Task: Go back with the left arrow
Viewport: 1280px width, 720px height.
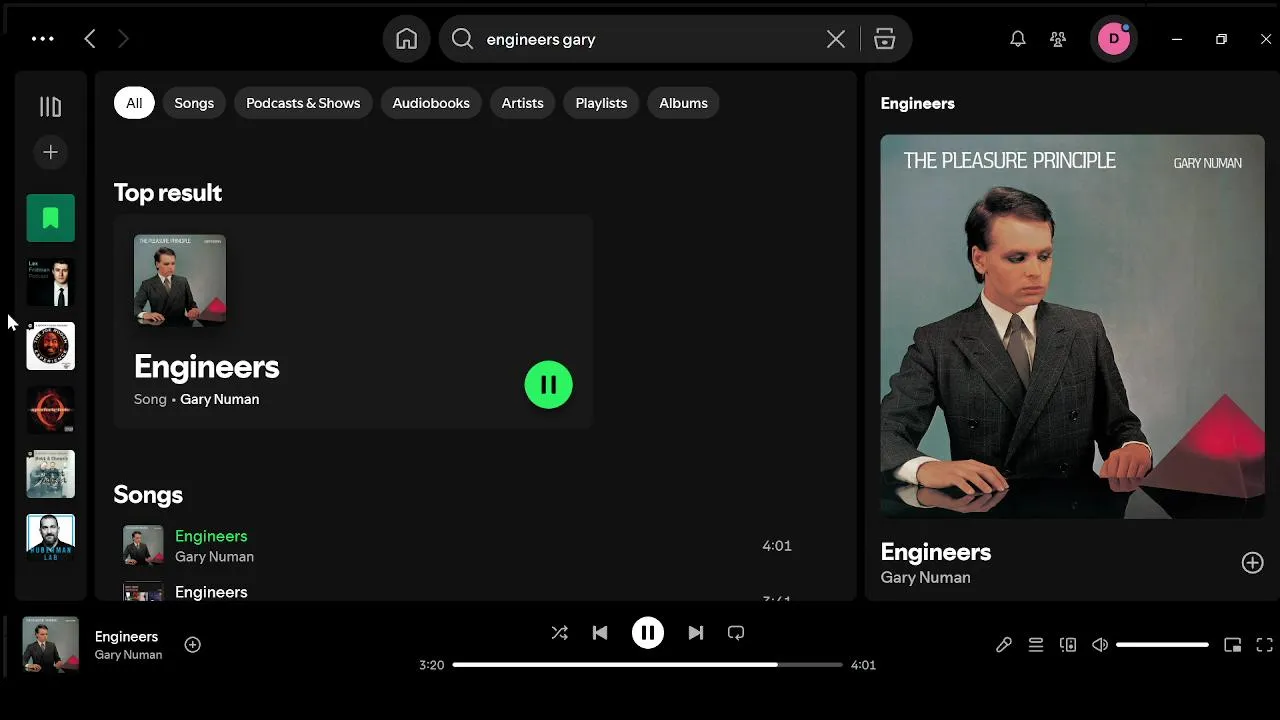Action: tap(90, 39)
